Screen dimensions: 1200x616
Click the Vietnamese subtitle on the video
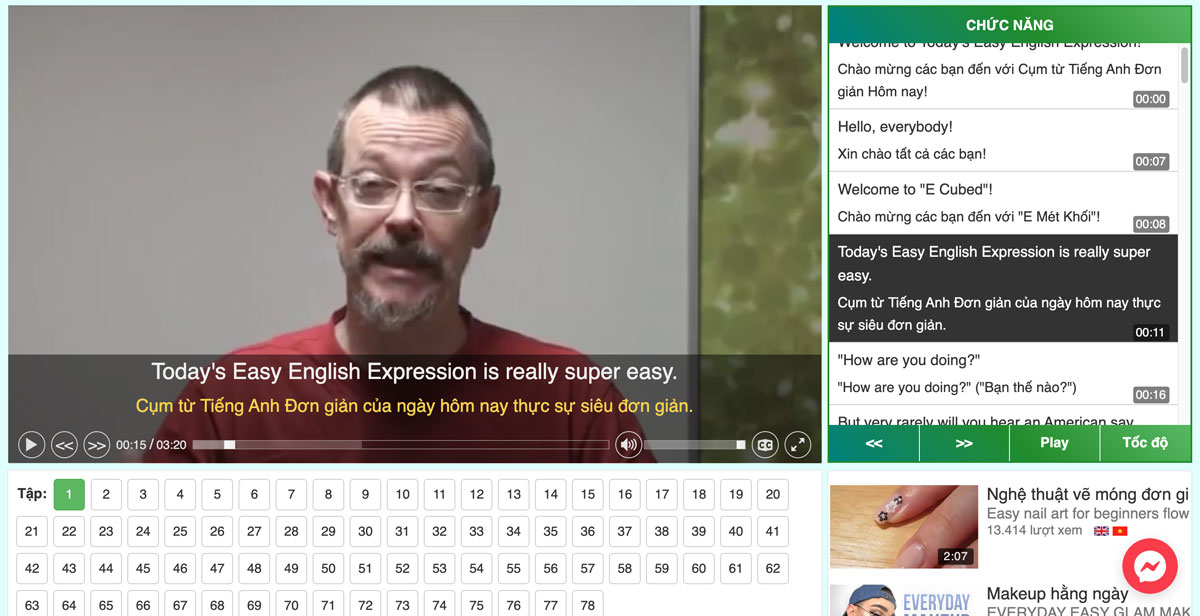pos(414,407)
